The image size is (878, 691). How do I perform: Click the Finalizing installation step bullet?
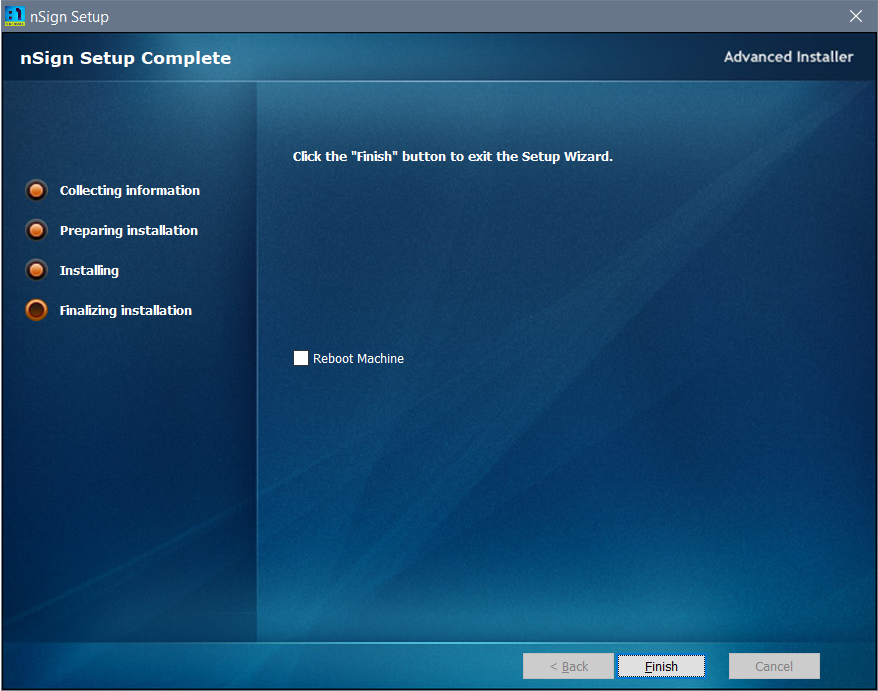[36, 310]
